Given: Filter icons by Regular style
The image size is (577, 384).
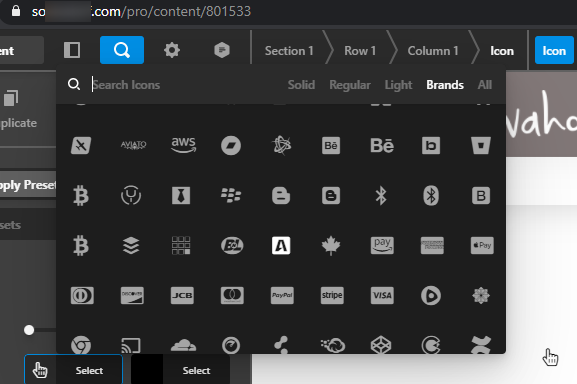Looking at the screenshot, I should 350,85.
